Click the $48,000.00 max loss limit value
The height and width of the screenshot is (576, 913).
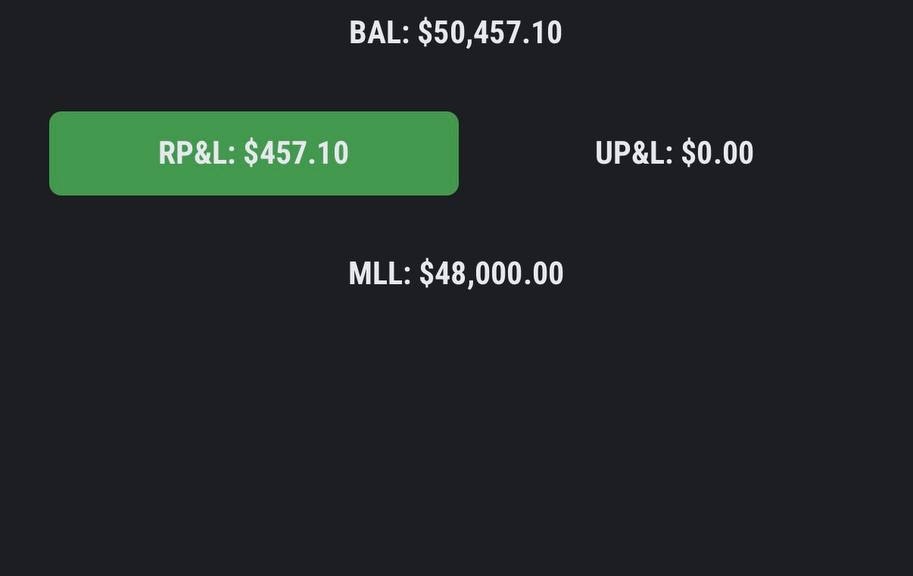point(491,274)
